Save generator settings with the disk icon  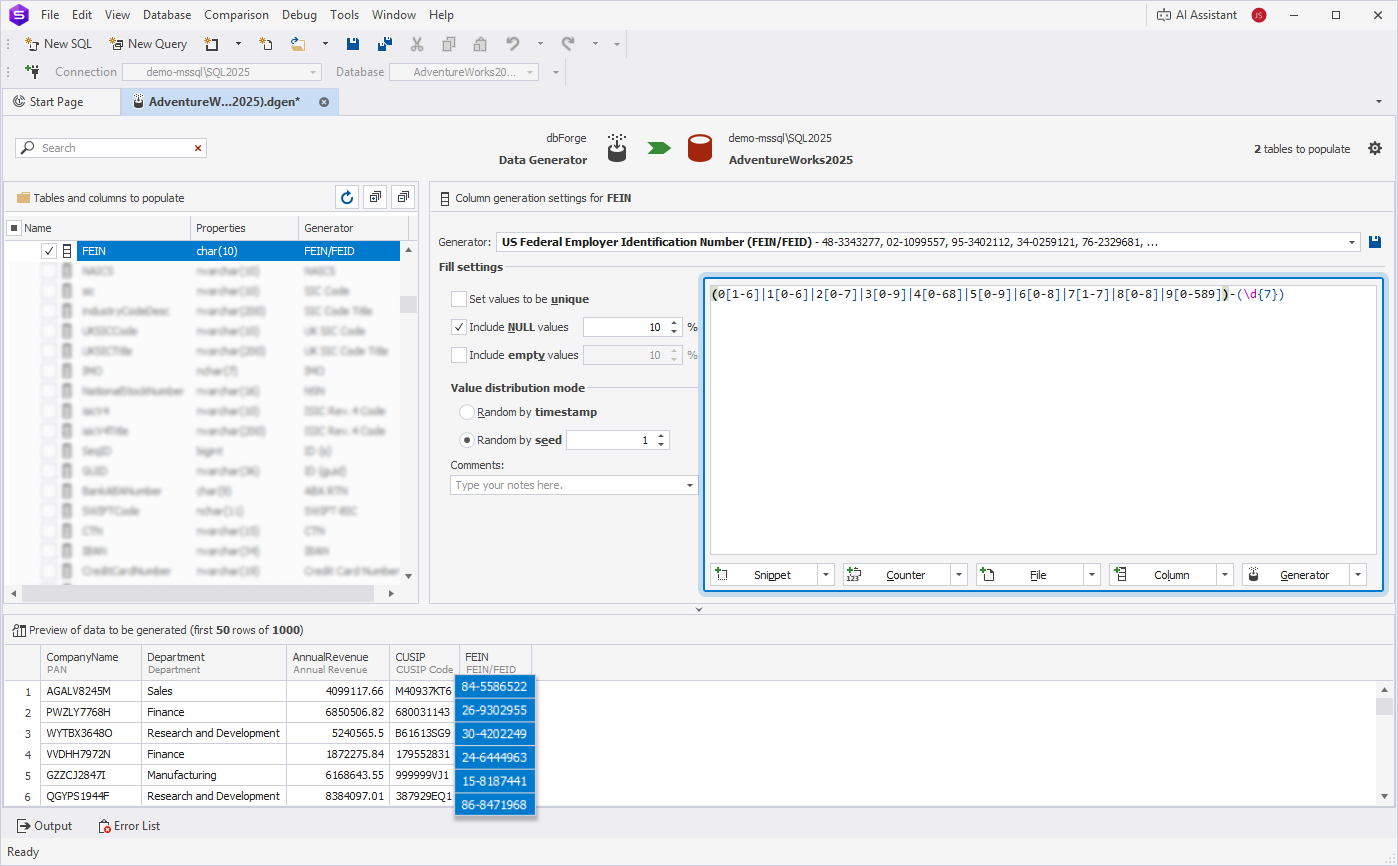(1376, 242)
